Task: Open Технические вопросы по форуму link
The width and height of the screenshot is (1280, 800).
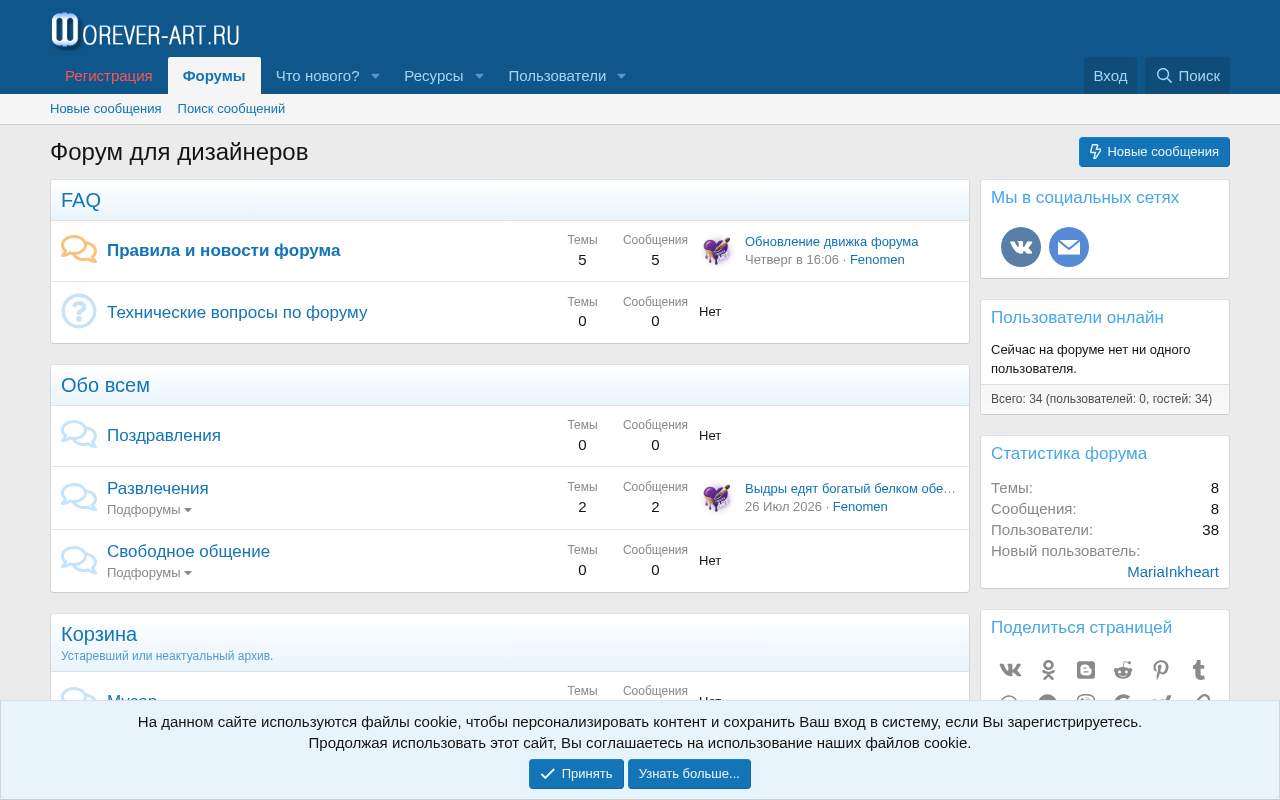Action: click(x=237, y=312)
